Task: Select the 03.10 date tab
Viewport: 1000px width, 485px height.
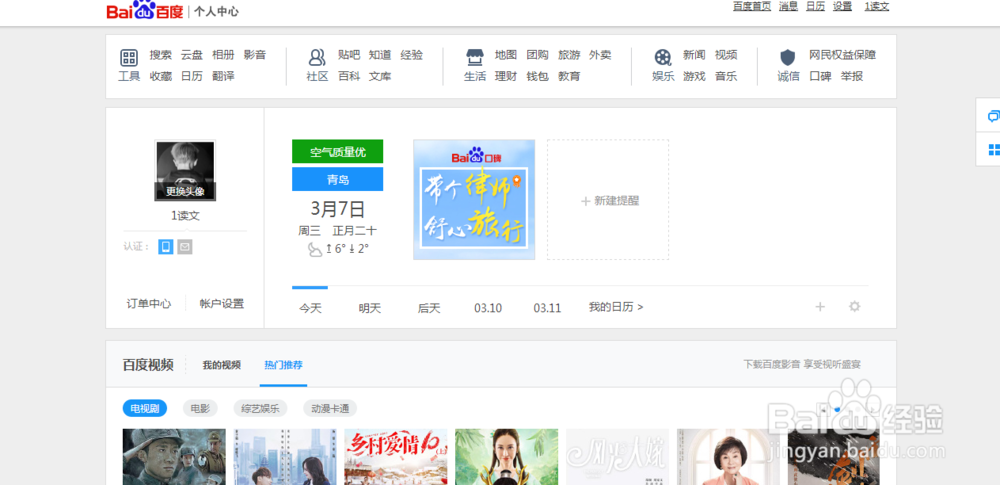Action: pos(488,308)
